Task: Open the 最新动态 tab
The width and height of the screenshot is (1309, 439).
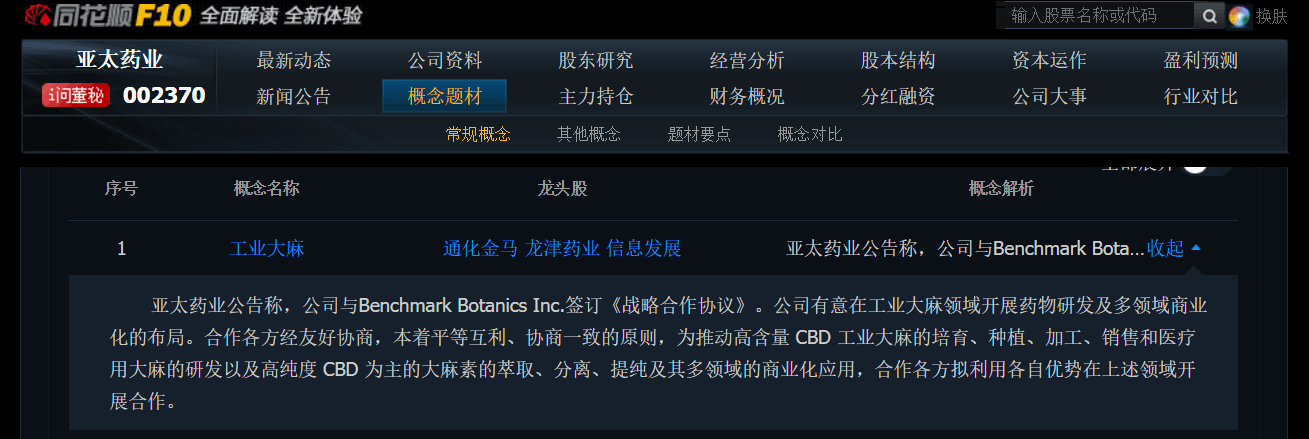Action: pyautogui.click(x=293, y=60)
